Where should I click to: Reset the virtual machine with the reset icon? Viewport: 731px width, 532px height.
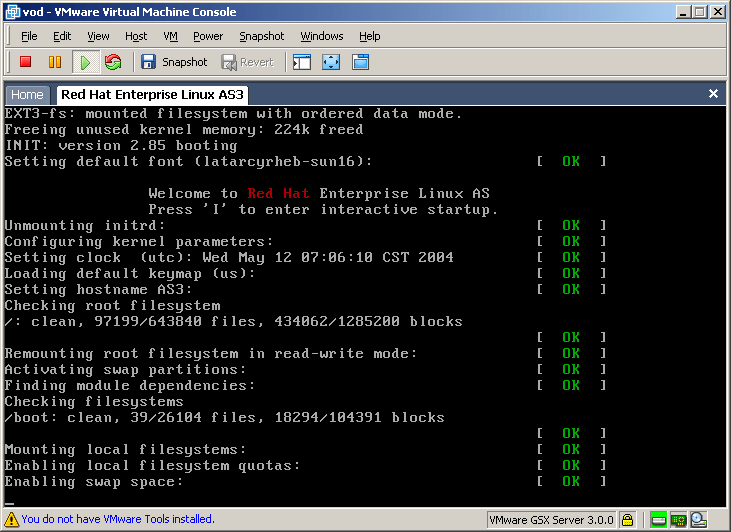pos(113,62)
